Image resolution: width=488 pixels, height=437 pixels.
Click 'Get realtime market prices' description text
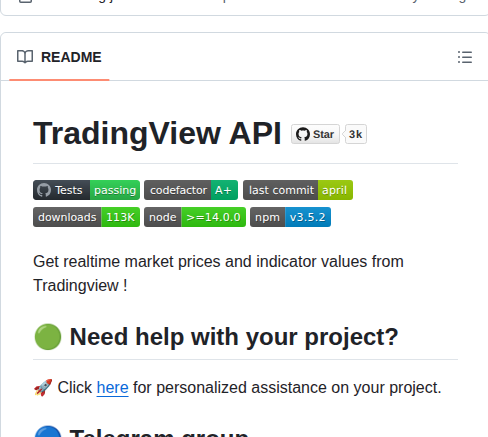(x=218, y=273)
